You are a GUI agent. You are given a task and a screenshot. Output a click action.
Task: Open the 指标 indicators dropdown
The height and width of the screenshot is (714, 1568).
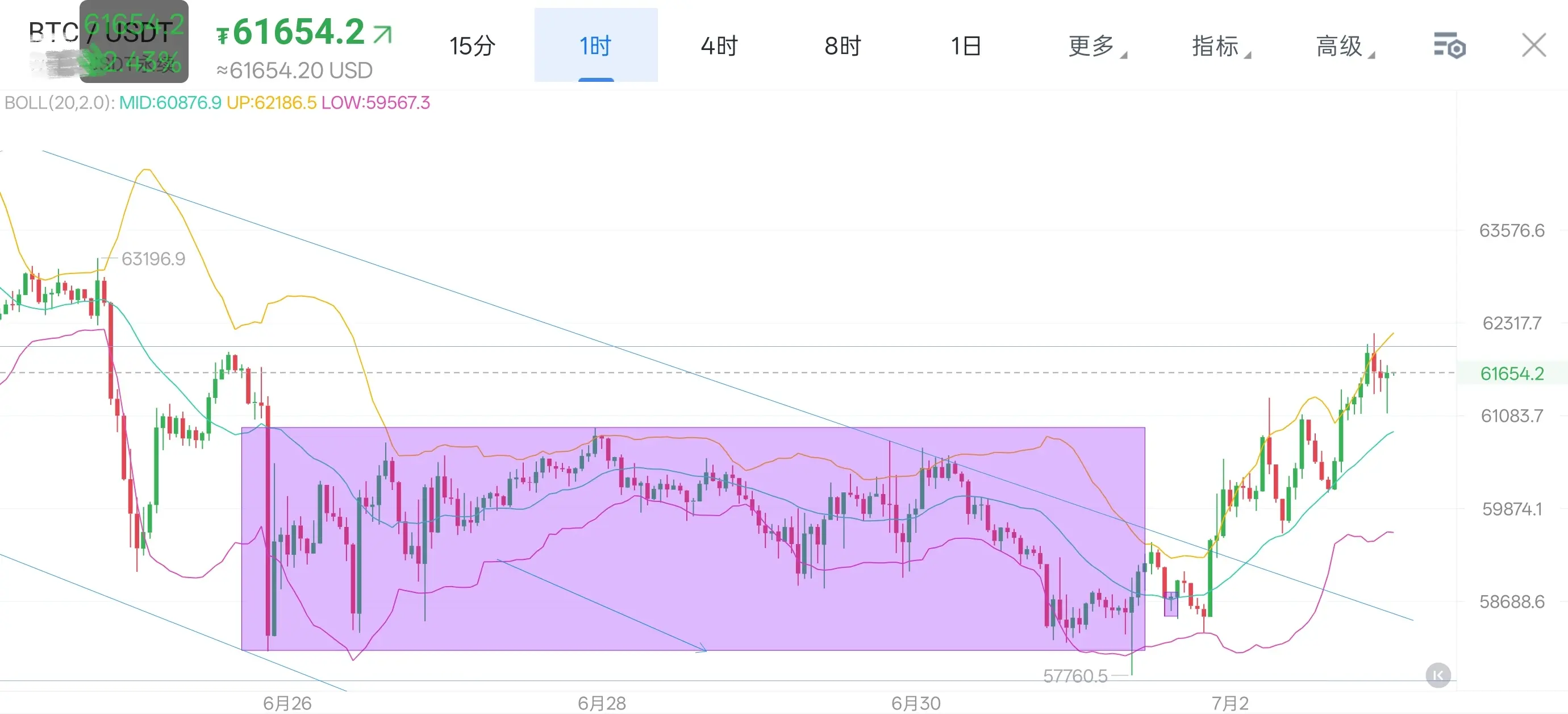click(x=1220, y=45)
